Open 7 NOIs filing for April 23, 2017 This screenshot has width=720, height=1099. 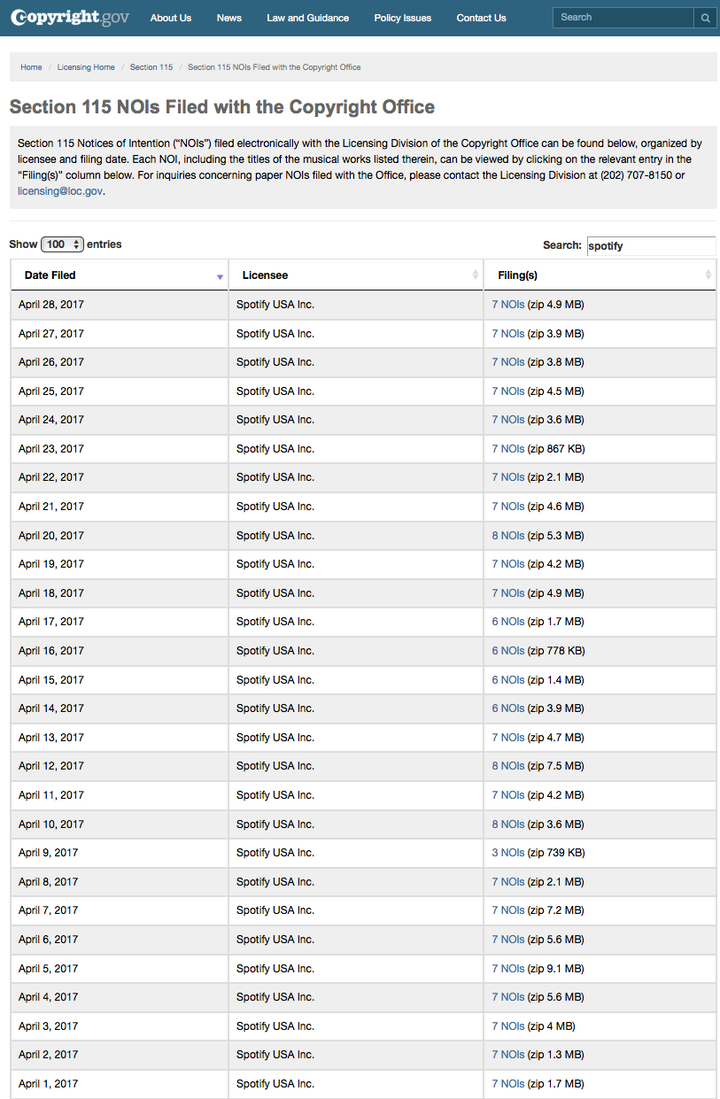point(508,449)
